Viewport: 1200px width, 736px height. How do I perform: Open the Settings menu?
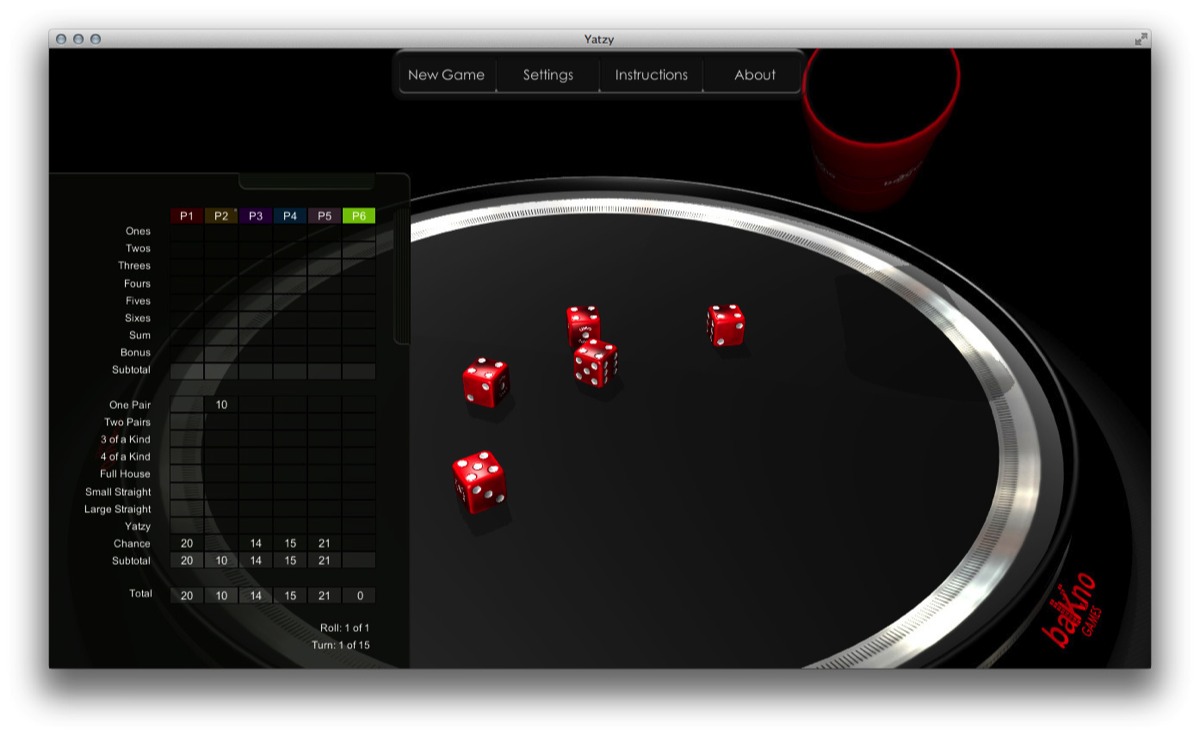(x=548, y=75)
